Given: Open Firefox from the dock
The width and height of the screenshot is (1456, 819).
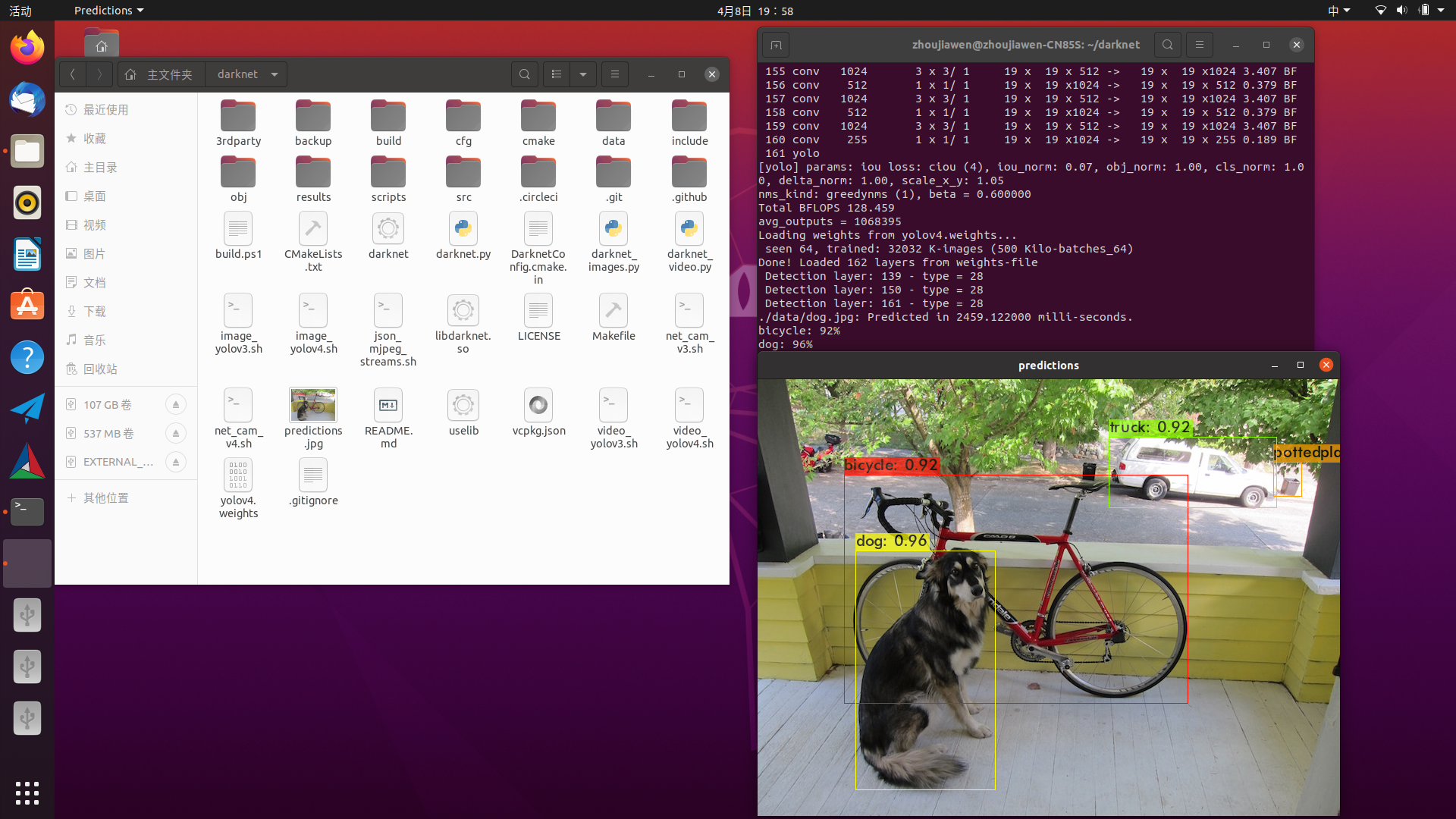Looking at the screenshot, I should pyautogui.click(x=27, y=46).
